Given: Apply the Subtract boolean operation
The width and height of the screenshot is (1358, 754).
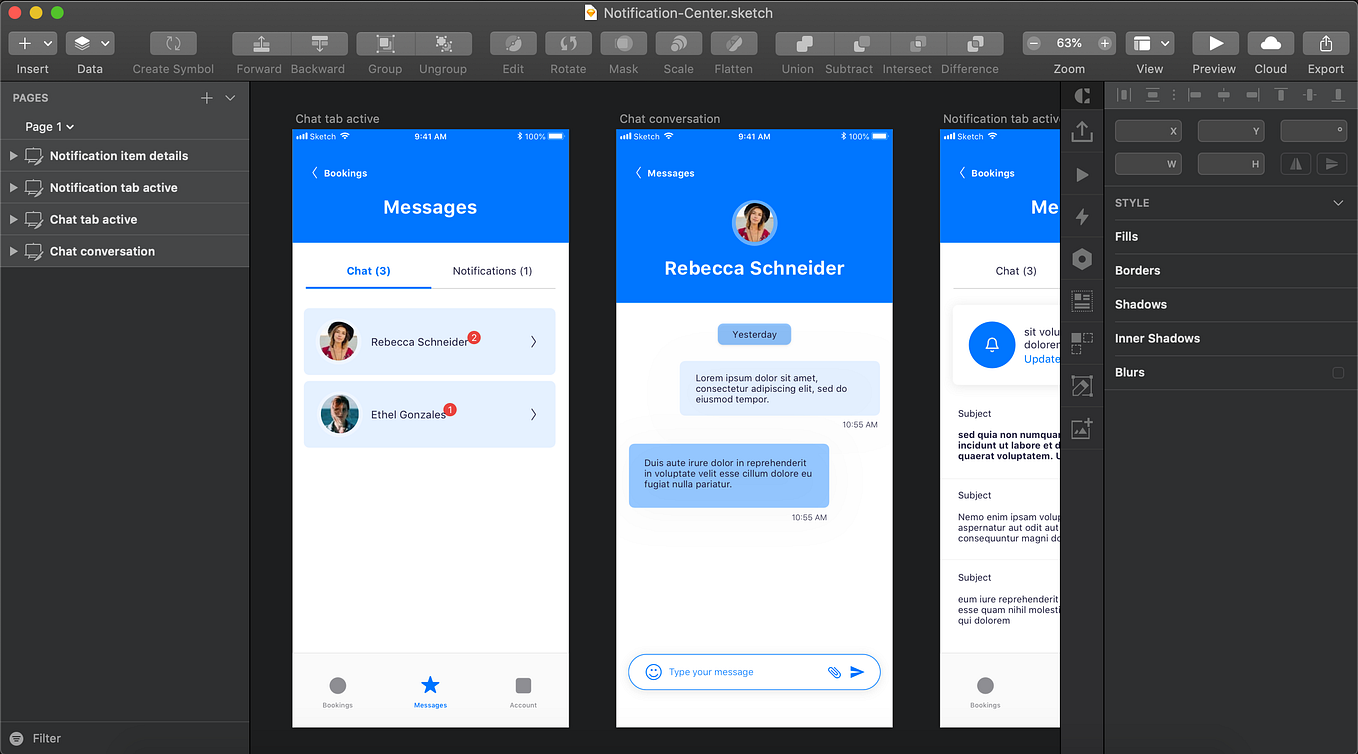Looking at the screenshot, I should 861,43.
